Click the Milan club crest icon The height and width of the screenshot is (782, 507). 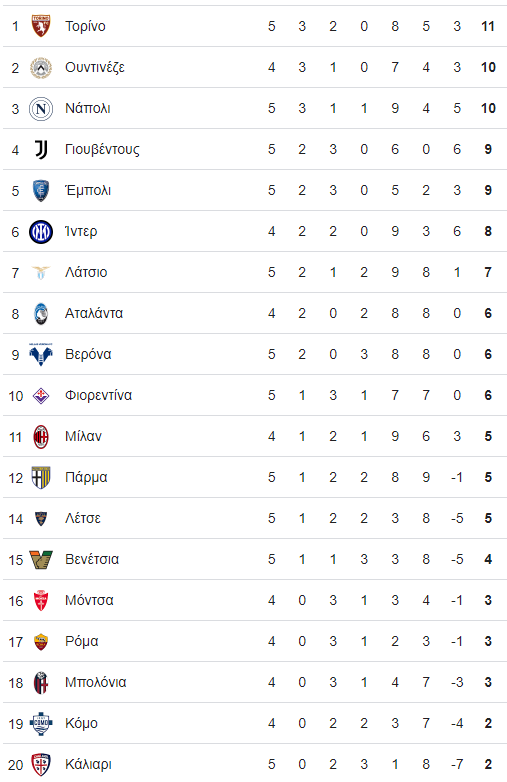41,436
